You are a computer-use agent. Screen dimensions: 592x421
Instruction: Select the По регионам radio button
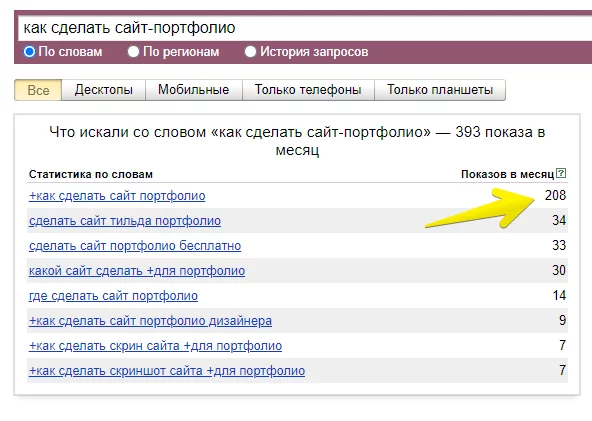tap(133, 52)
